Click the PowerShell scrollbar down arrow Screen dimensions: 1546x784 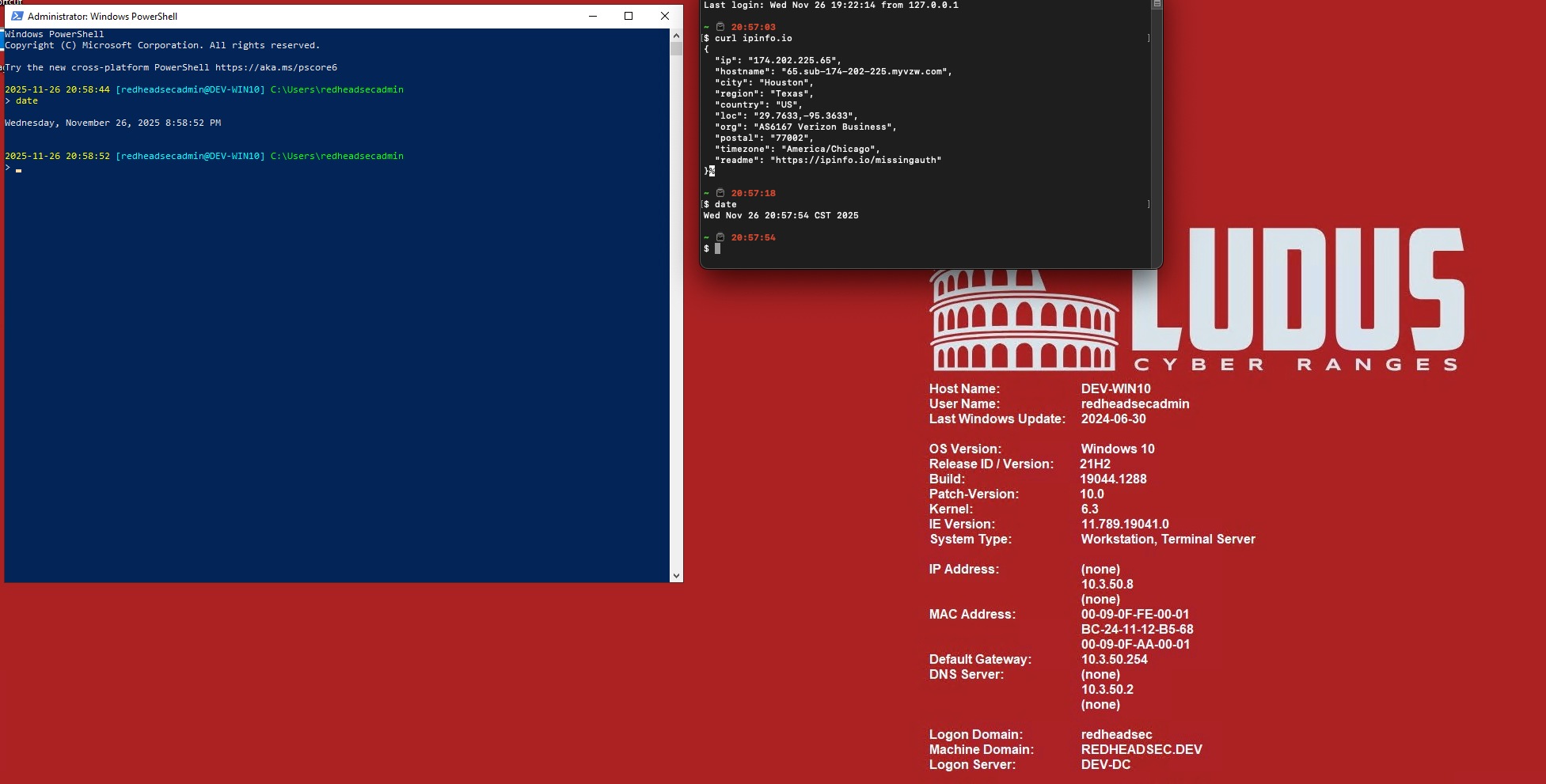click(x=676, y=576)
